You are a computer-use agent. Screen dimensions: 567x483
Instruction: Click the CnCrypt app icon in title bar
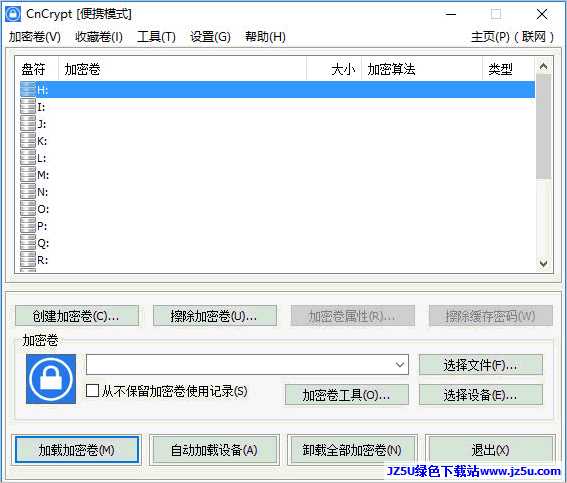[13, 14]
